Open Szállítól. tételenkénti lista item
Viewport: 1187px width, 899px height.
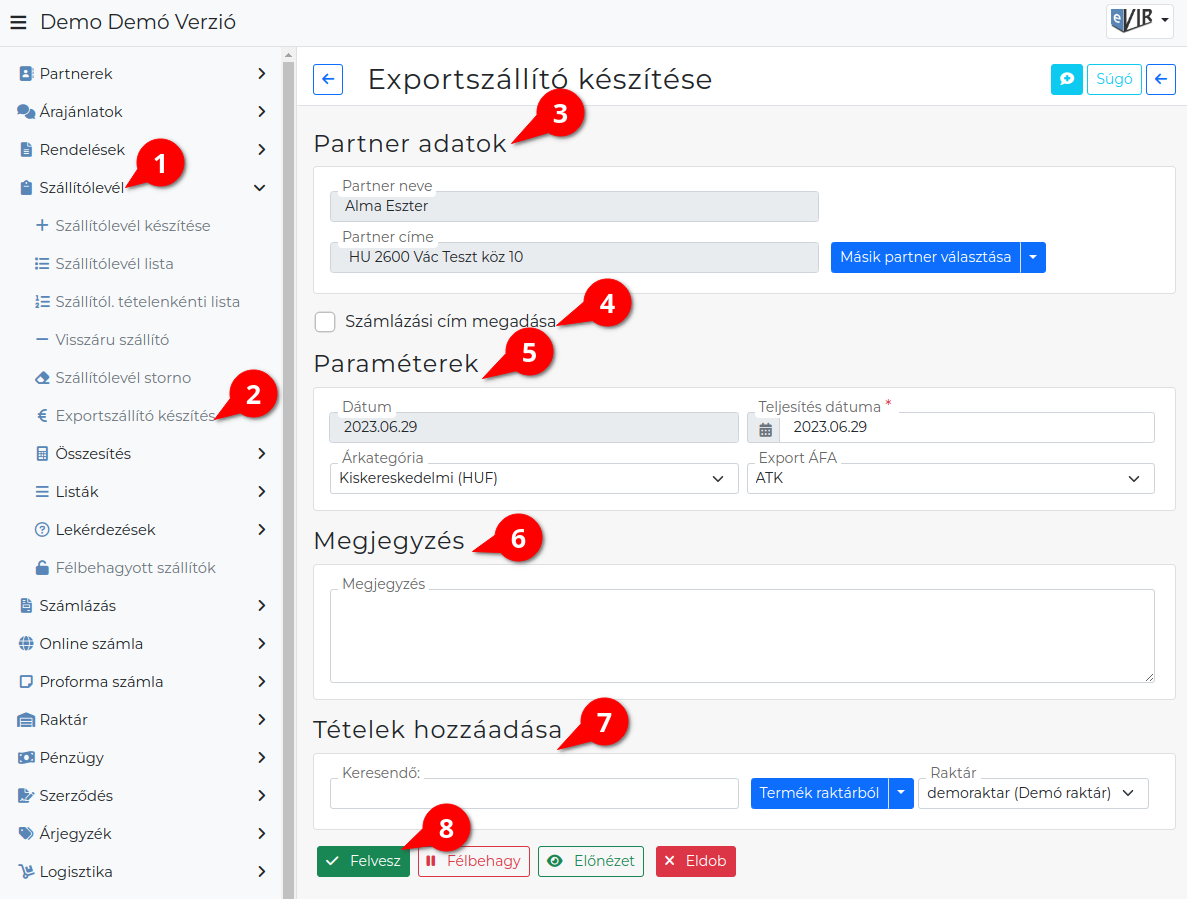[x=148, y=301]
